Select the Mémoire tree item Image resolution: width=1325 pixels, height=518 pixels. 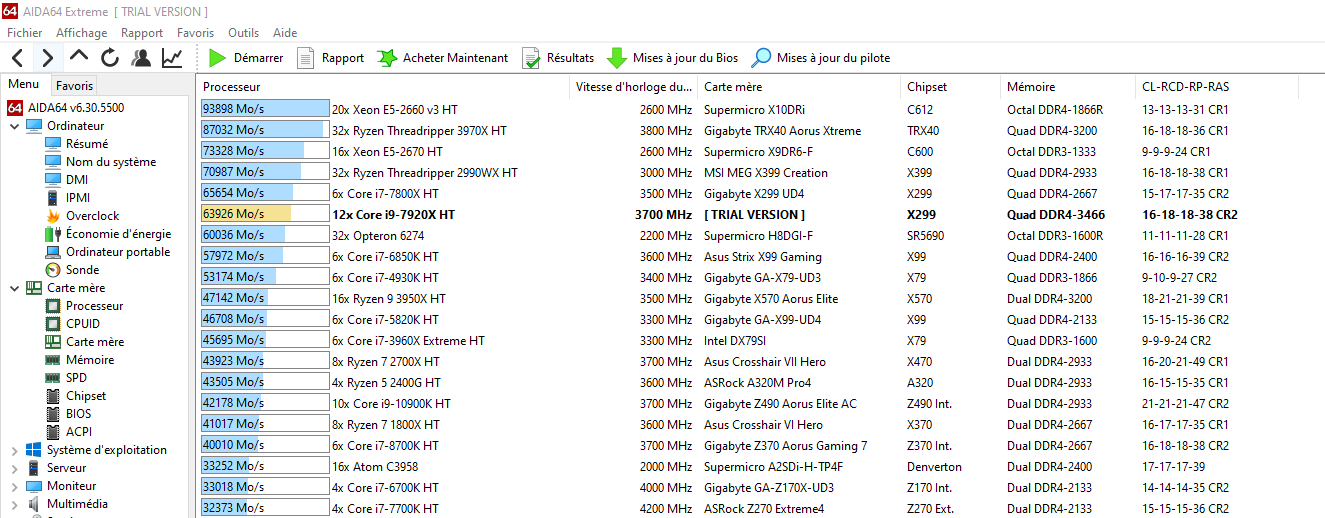(x=90, y=360)
